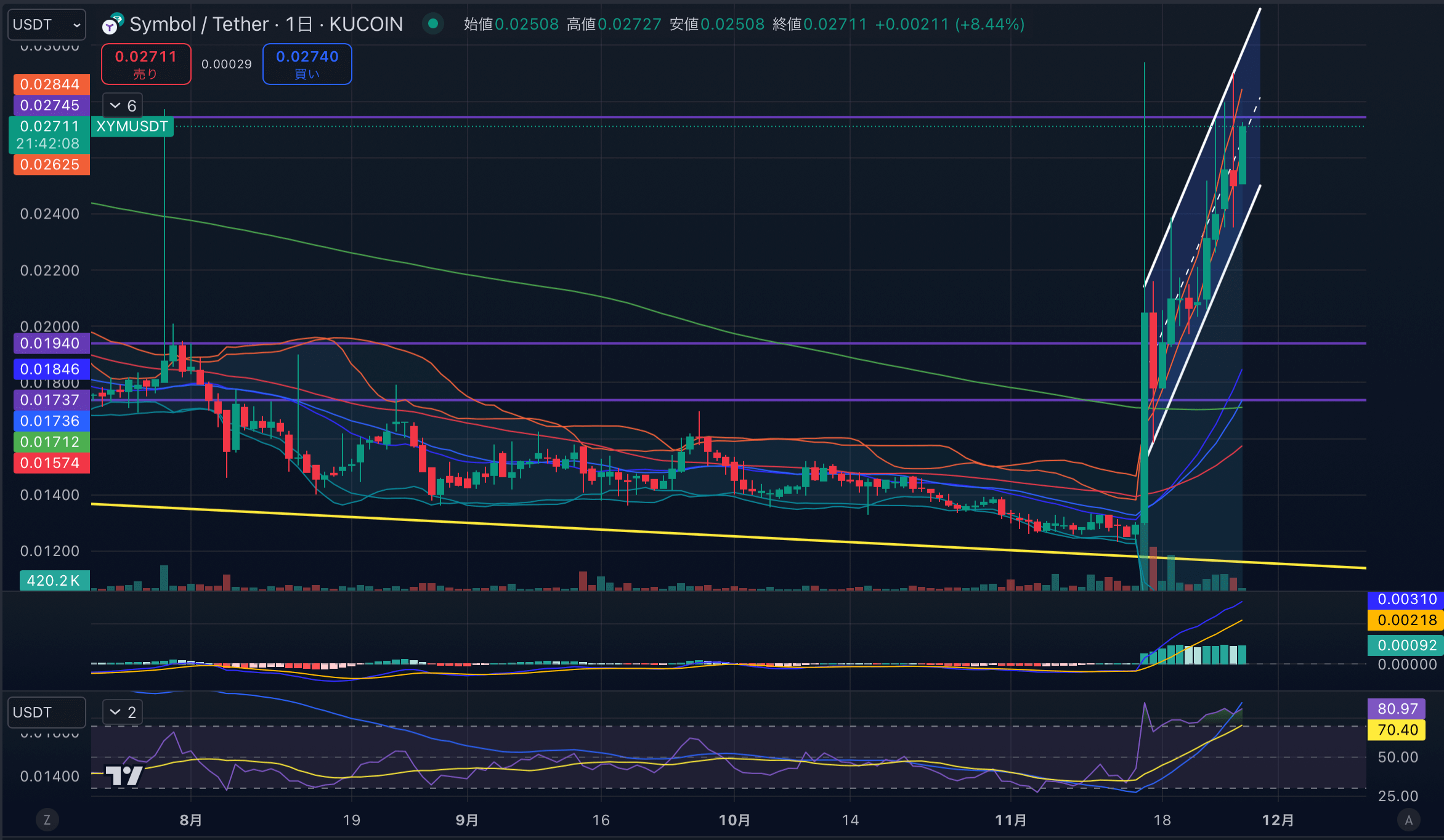
Task: Click the 18 date on time axis
Action: tap(1162, 820)
